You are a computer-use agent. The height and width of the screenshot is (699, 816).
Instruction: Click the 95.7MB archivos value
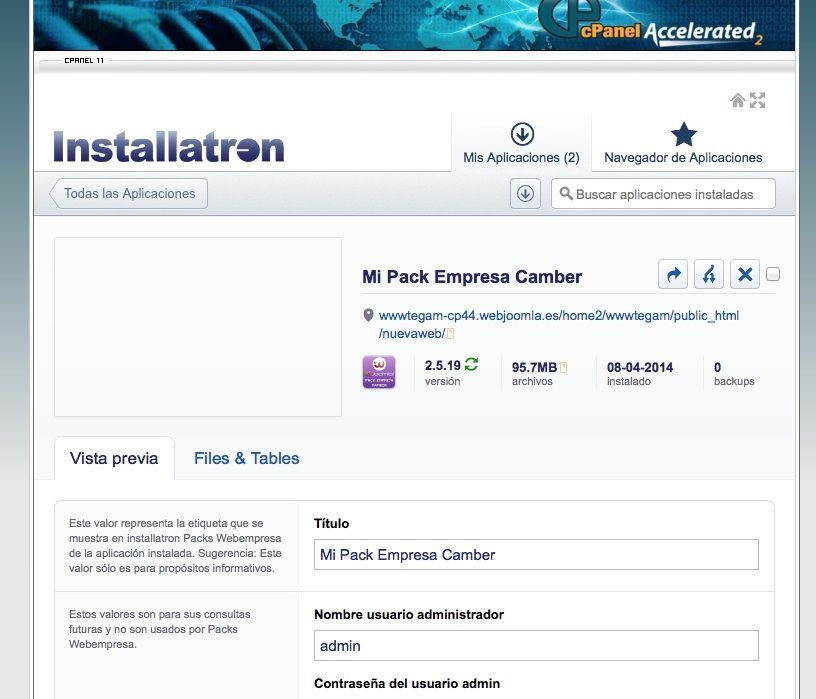pyautogui.click(x=534, y=367)
